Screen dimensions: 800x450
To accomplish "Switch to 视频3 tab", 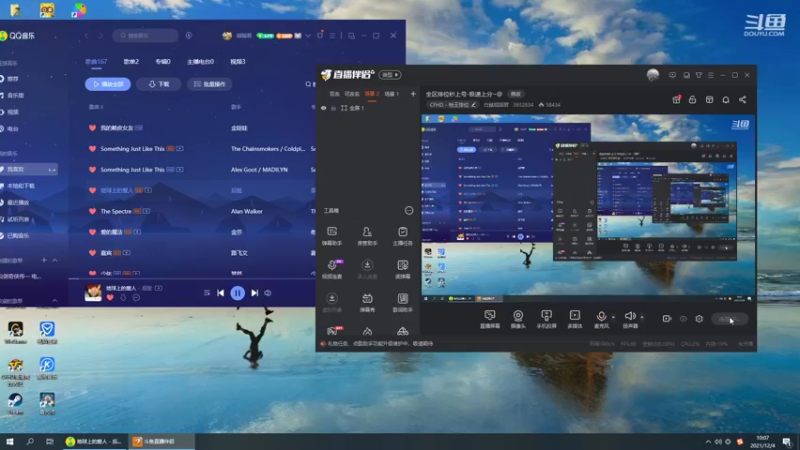I will coord(238,62).
